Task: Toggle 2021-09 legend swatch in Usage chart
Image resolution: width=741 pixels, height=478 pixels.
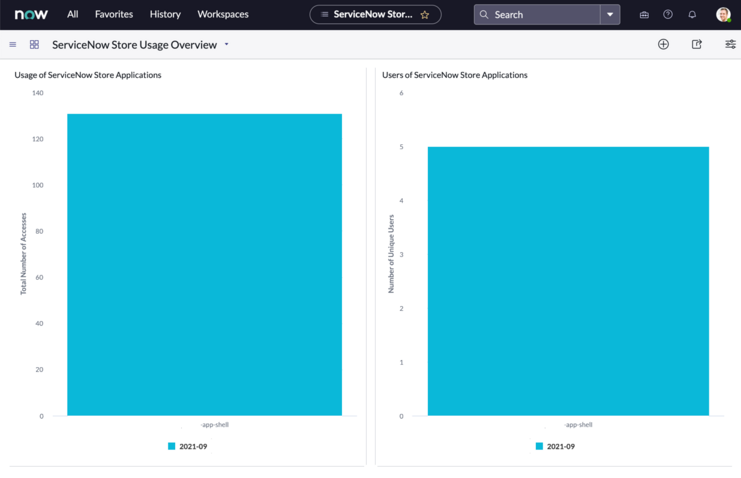Action: pyautogui.click(x=172, y=446)
